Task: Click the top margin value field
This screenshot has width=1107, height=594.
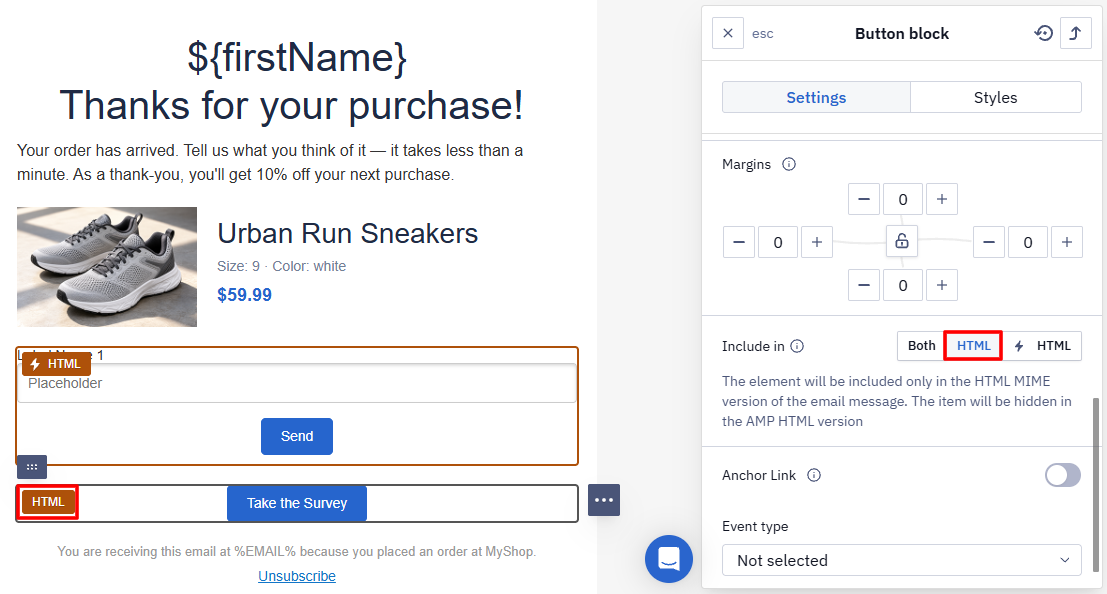Action: (x=903, y=199)
